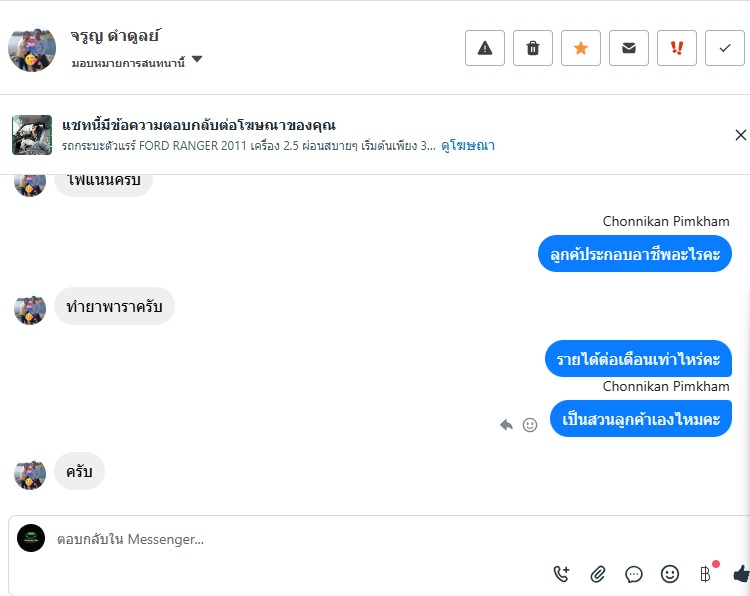750x596 pixels.
Task: Open the ดูโฆษณา link
Action: (468, 146)
